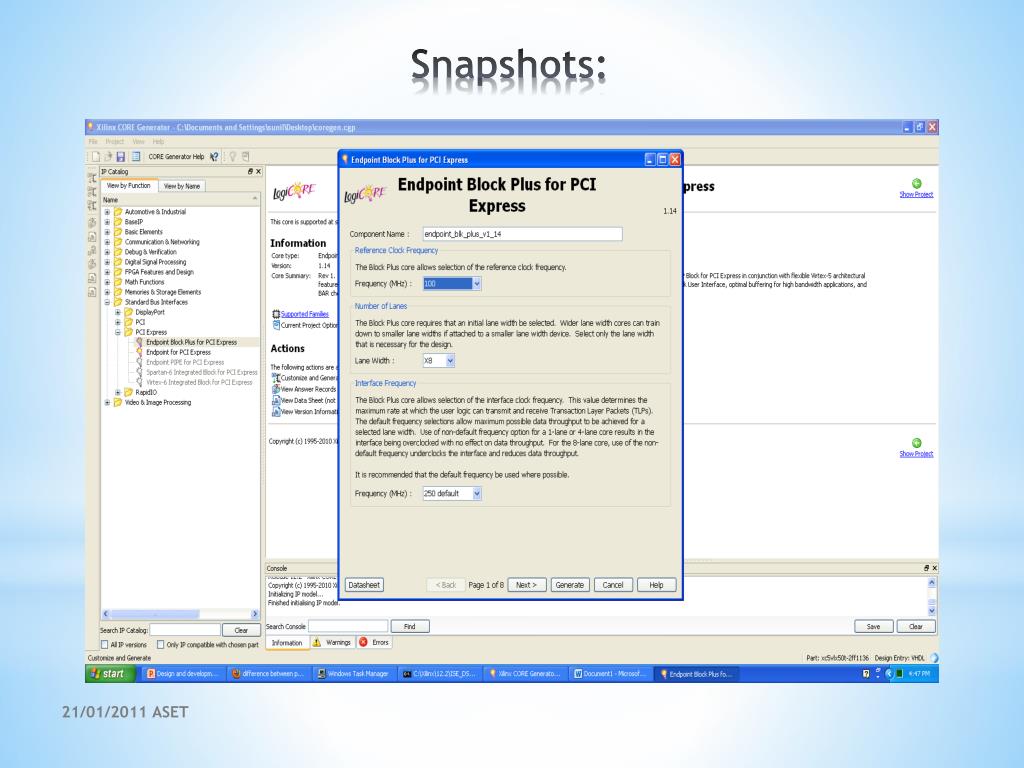Float the IP Catalog panel

tap(250, 172)
